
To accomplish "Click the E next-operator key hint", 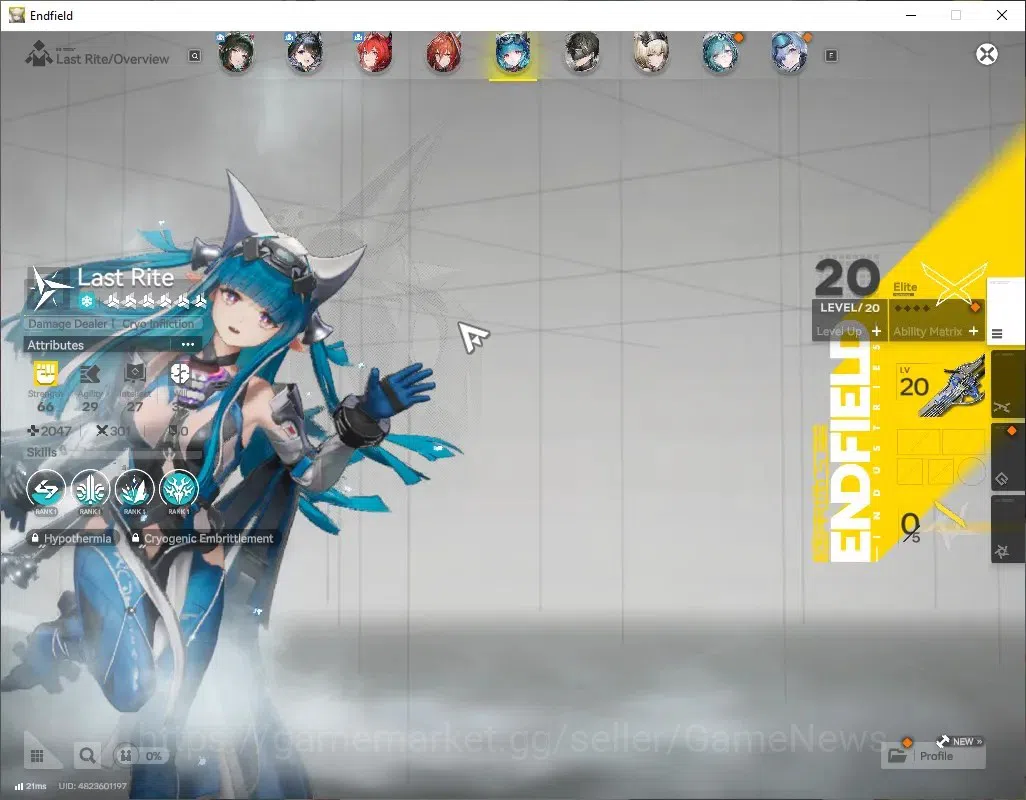I will pyautogui.click(x=831, y=56).
